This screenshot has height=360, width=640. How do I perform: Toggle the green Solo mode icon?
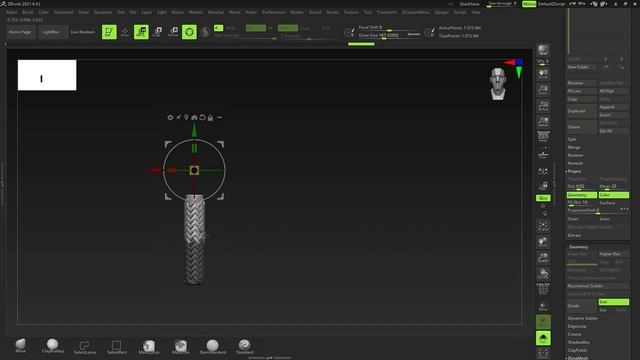[543, 338]
